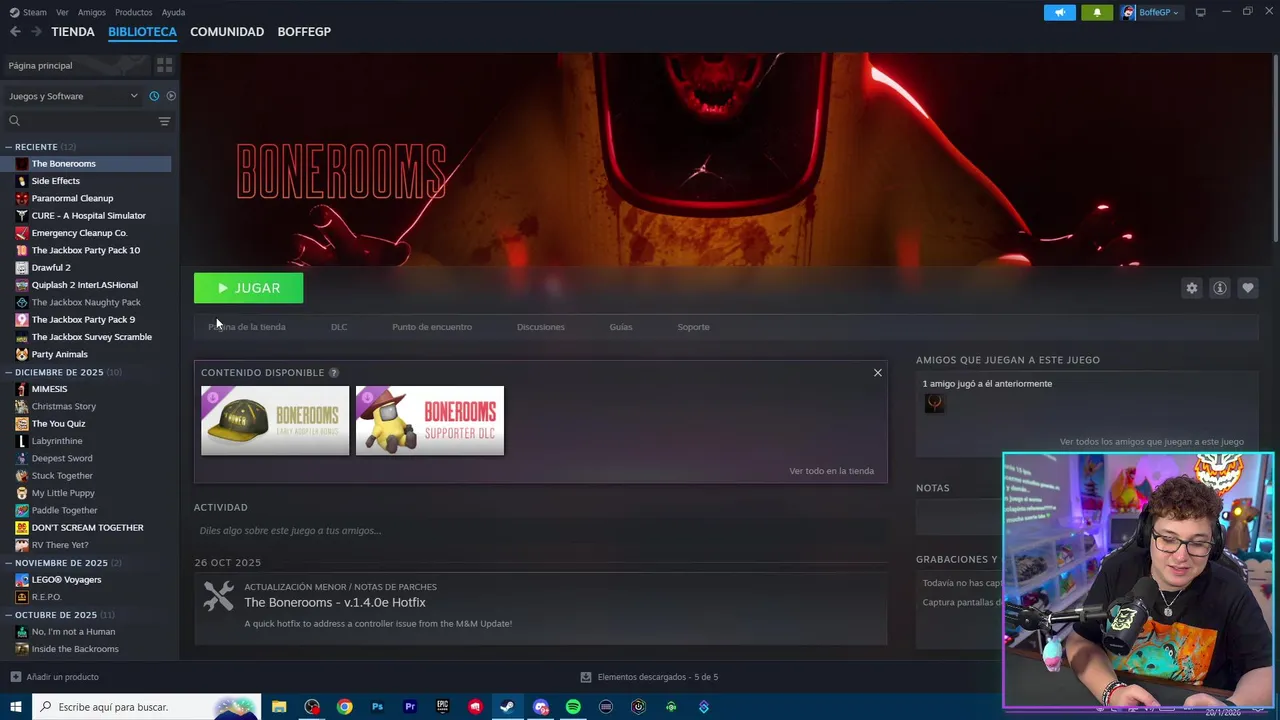
Task: Switch library to grid view icon
Action: [164, 65]
